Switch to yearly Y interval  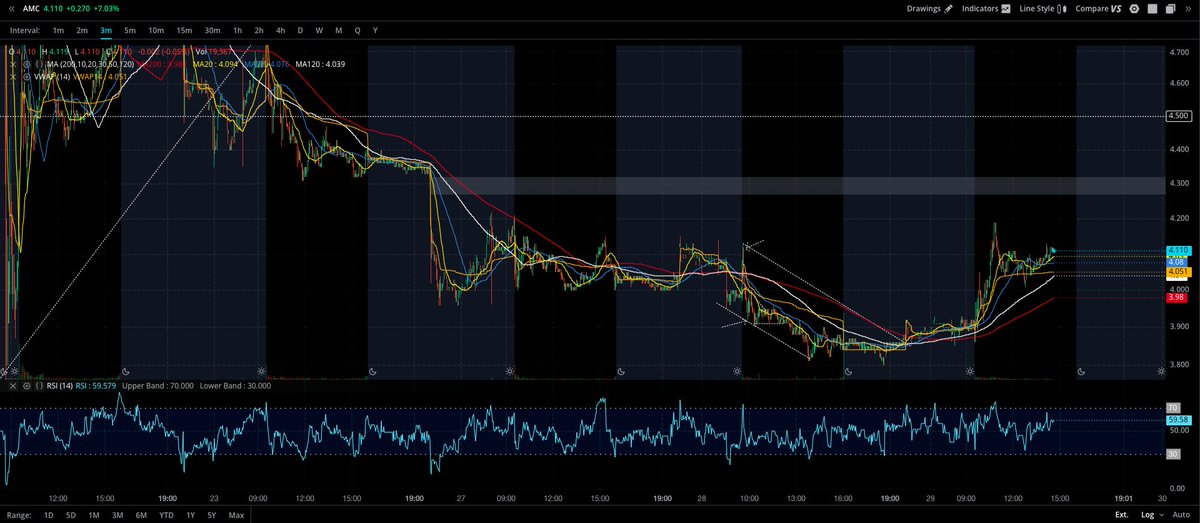pyautogui.click(x=375, y=31)
